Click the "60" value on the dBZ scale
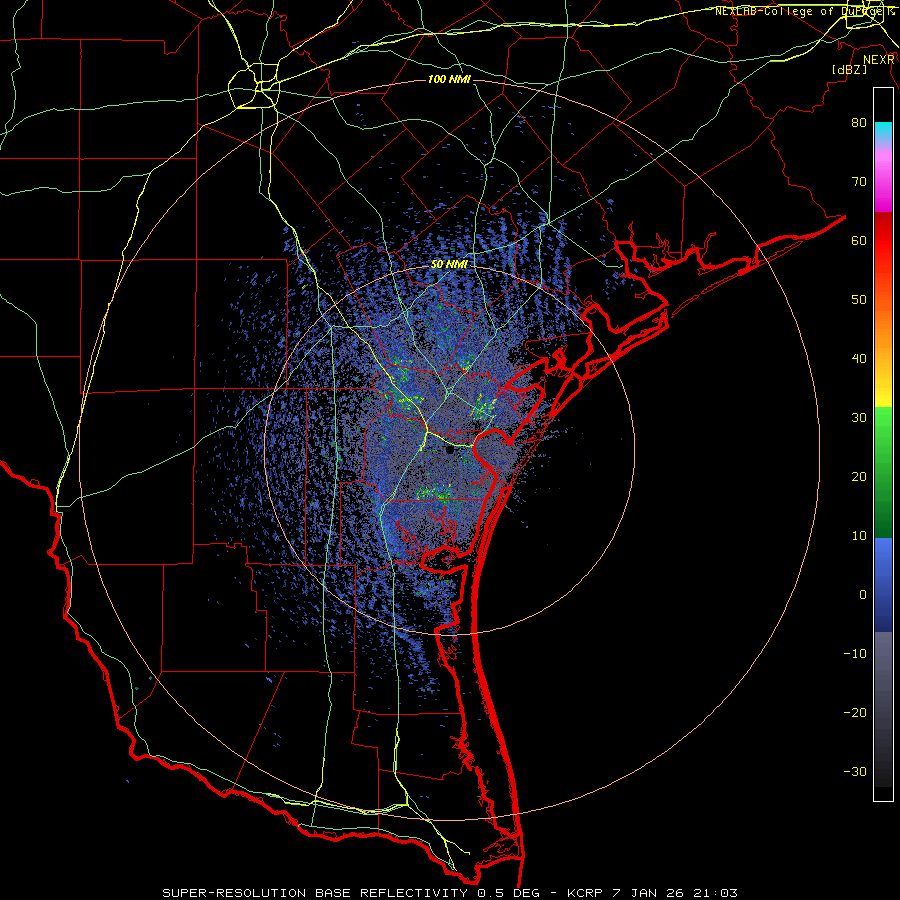This screenshot has width=900, height=900. (x=859, y=241)
